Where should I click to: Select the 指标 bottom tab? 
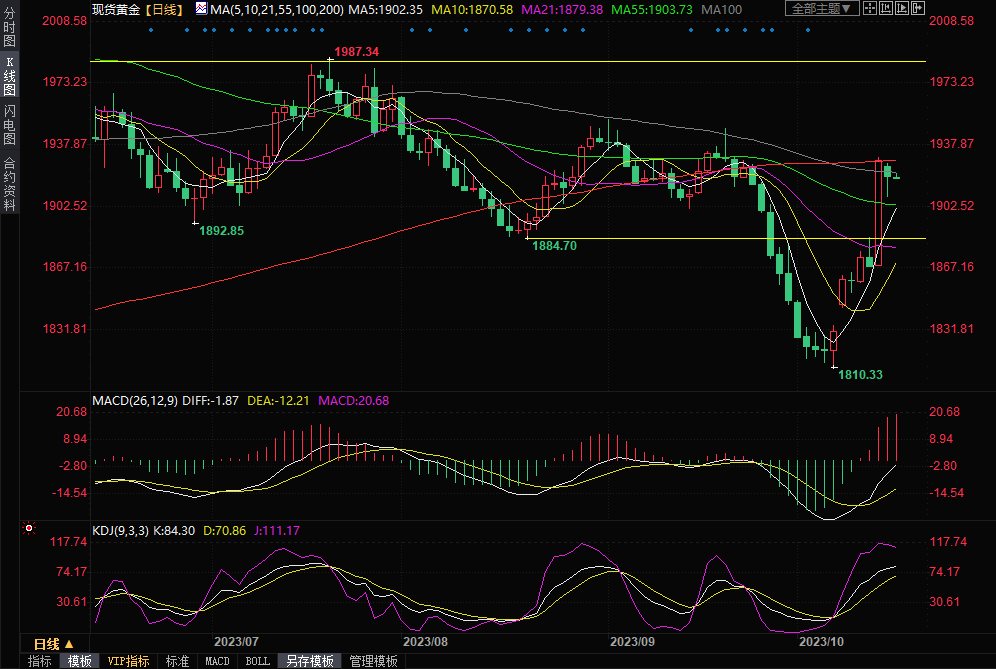(39, 661)
